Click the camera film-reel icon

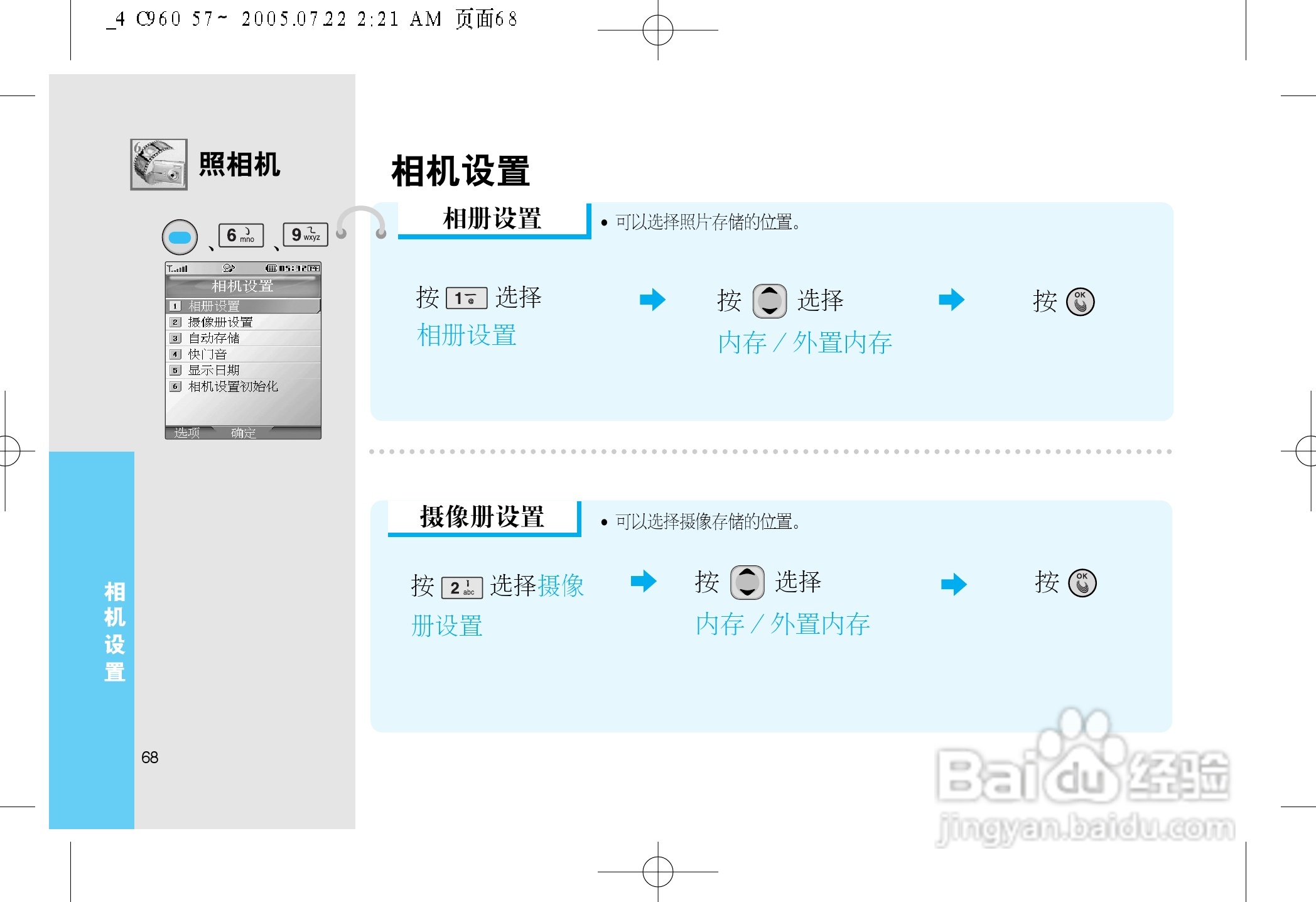pyautogui.click(x=158, y=165)
